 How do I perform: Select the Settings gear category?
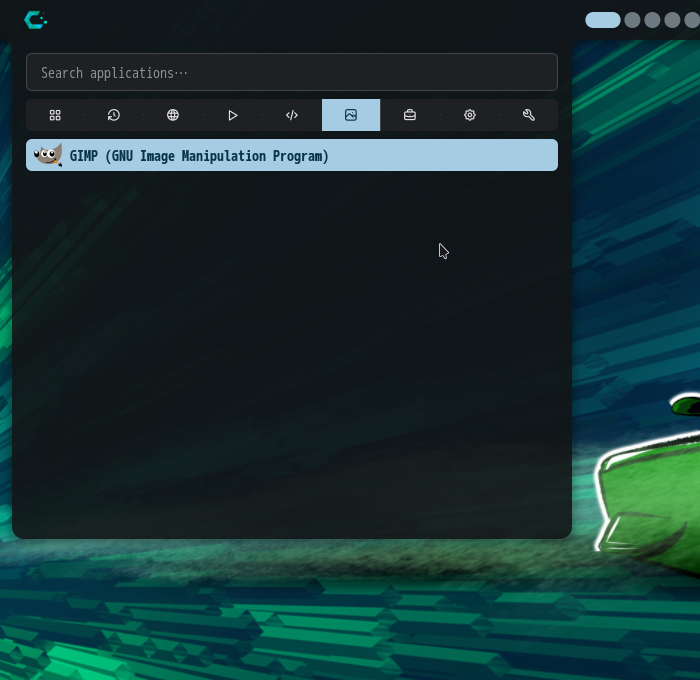(x=469, y=115)
